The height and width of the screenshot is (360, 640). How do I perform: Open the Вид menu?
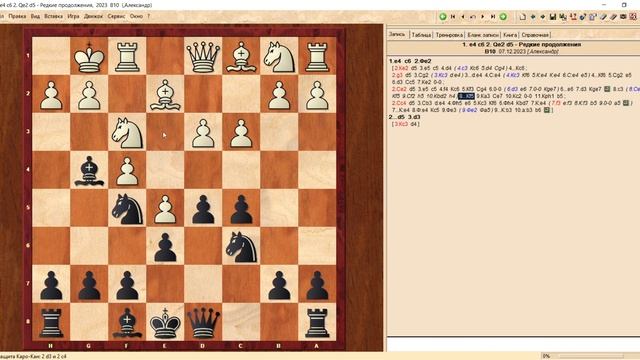point(36,16)
